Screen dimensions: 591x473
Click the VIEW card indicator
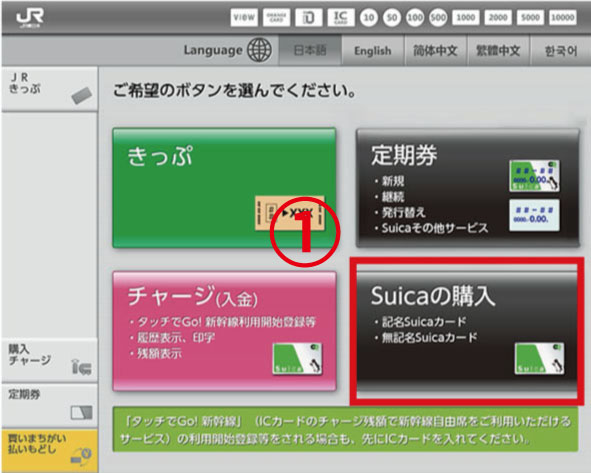pos(244,17)
